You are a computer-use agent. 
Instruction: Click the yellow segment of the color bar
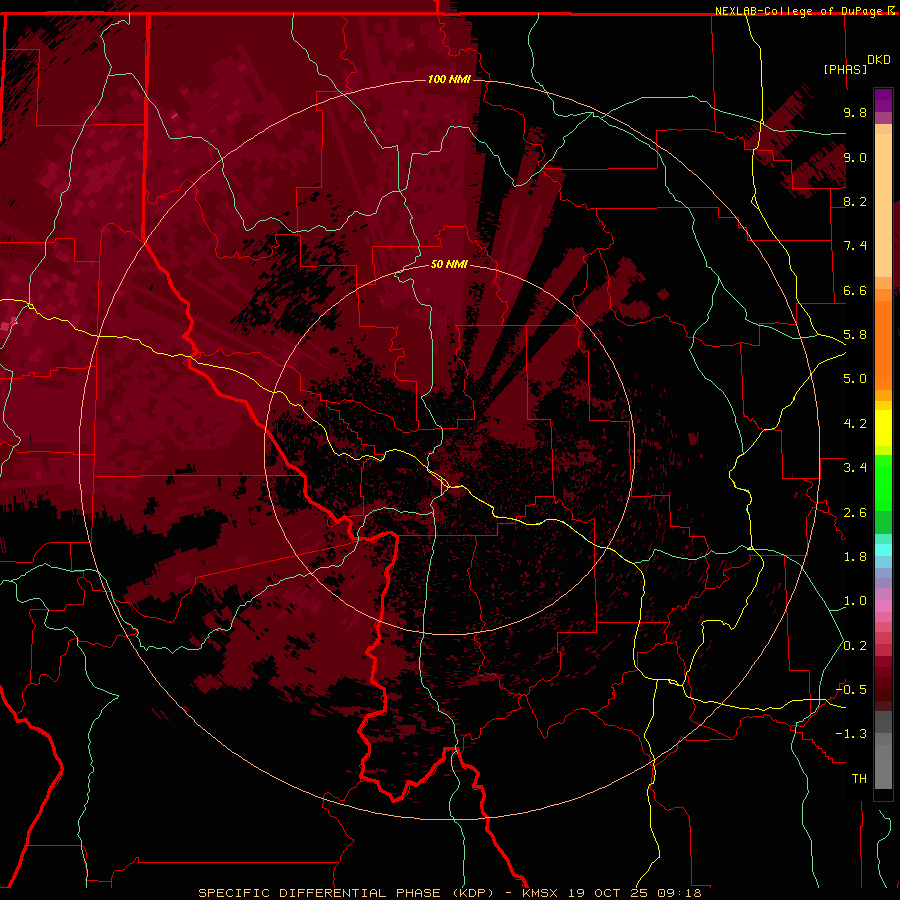883,428
